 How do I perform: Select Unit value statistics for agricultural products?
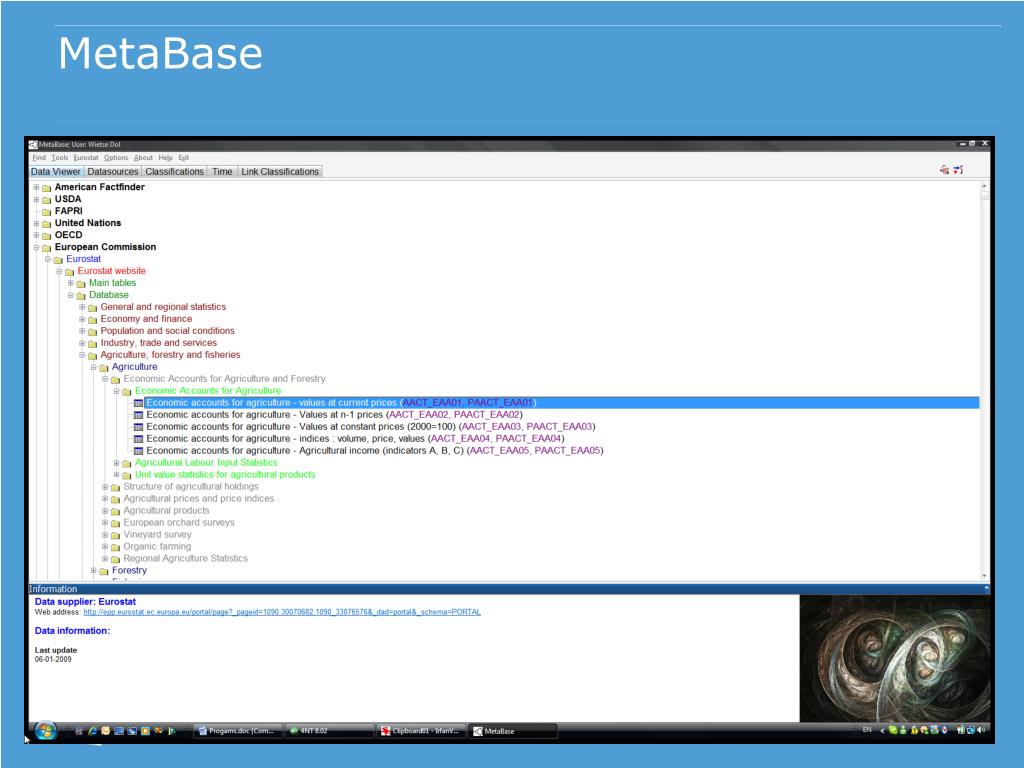click(225, 475)
